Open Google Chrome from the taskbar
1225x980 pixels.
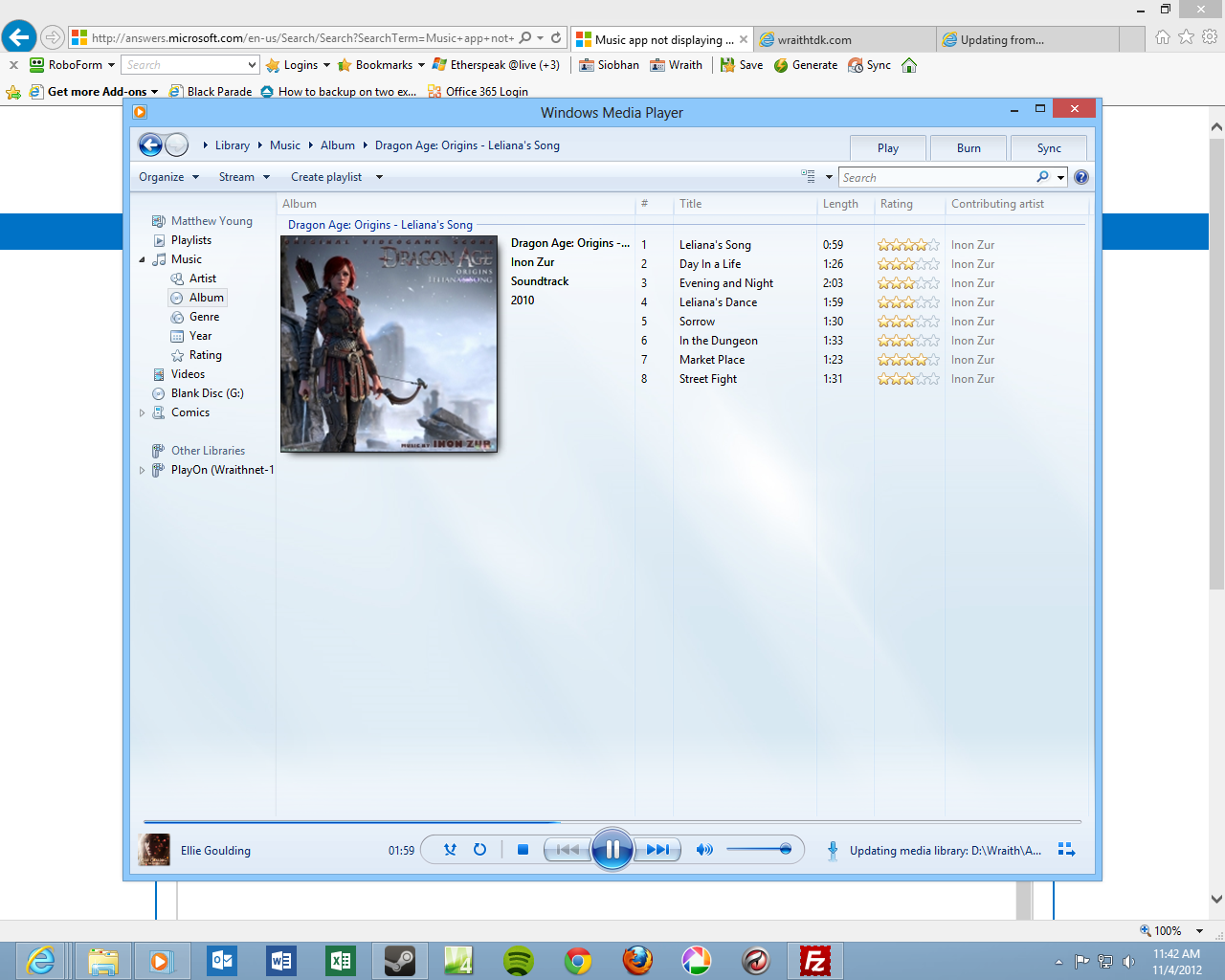pyautogui.click(x=577, y=960)
